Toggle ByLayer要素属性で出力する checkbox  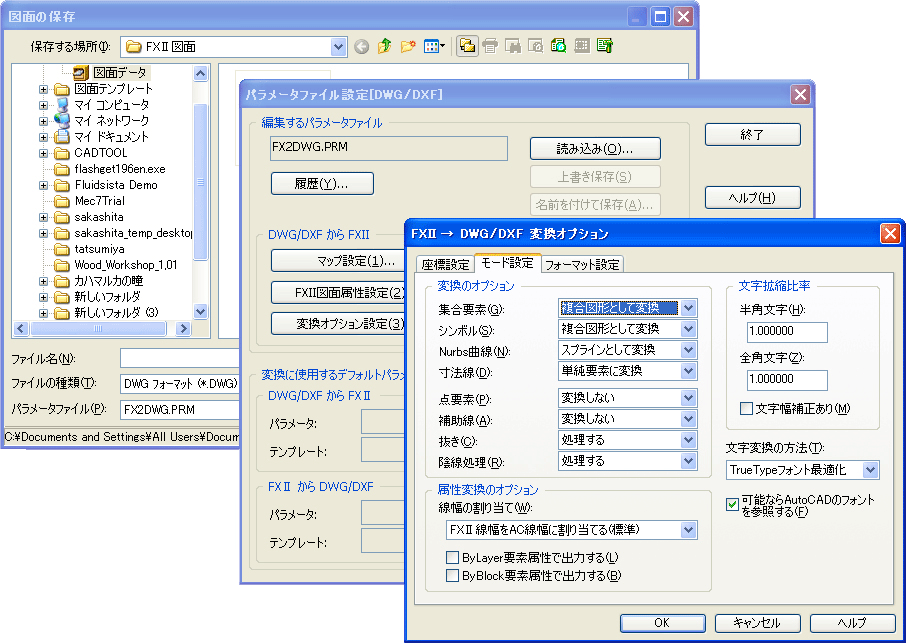point(453,557)
